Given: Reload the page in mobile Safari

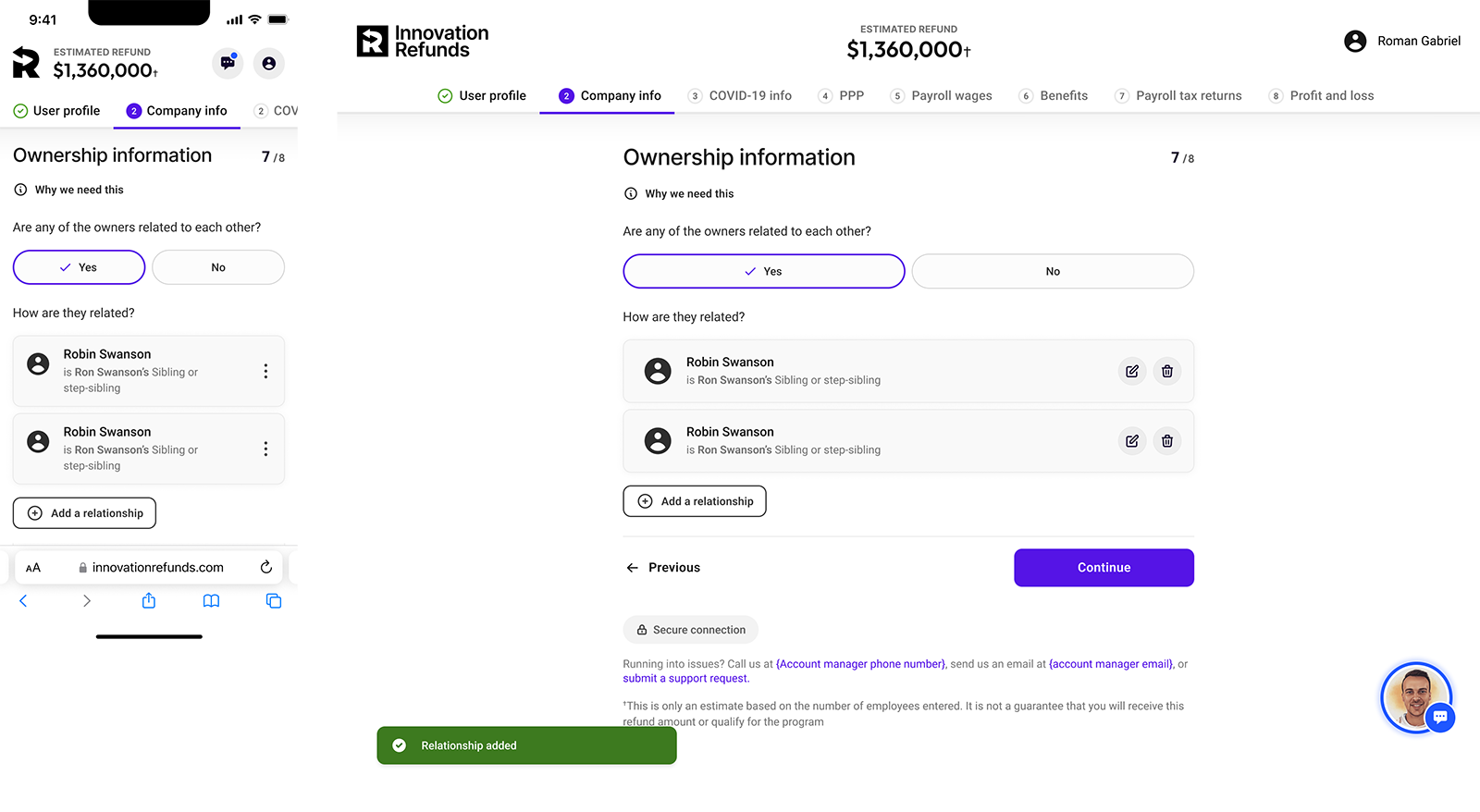Looking at the screenshot, I should pyautogui.click(x=266, y=567).
